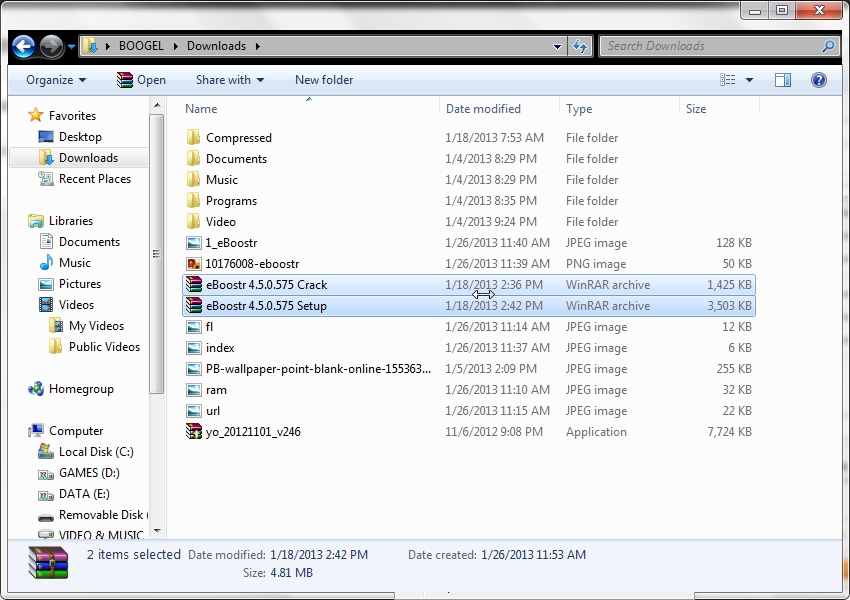Select BOOGEL in the address breadcrumb
Image resolution: width=850 pixels, height=600 pixels.
point(141,46)
